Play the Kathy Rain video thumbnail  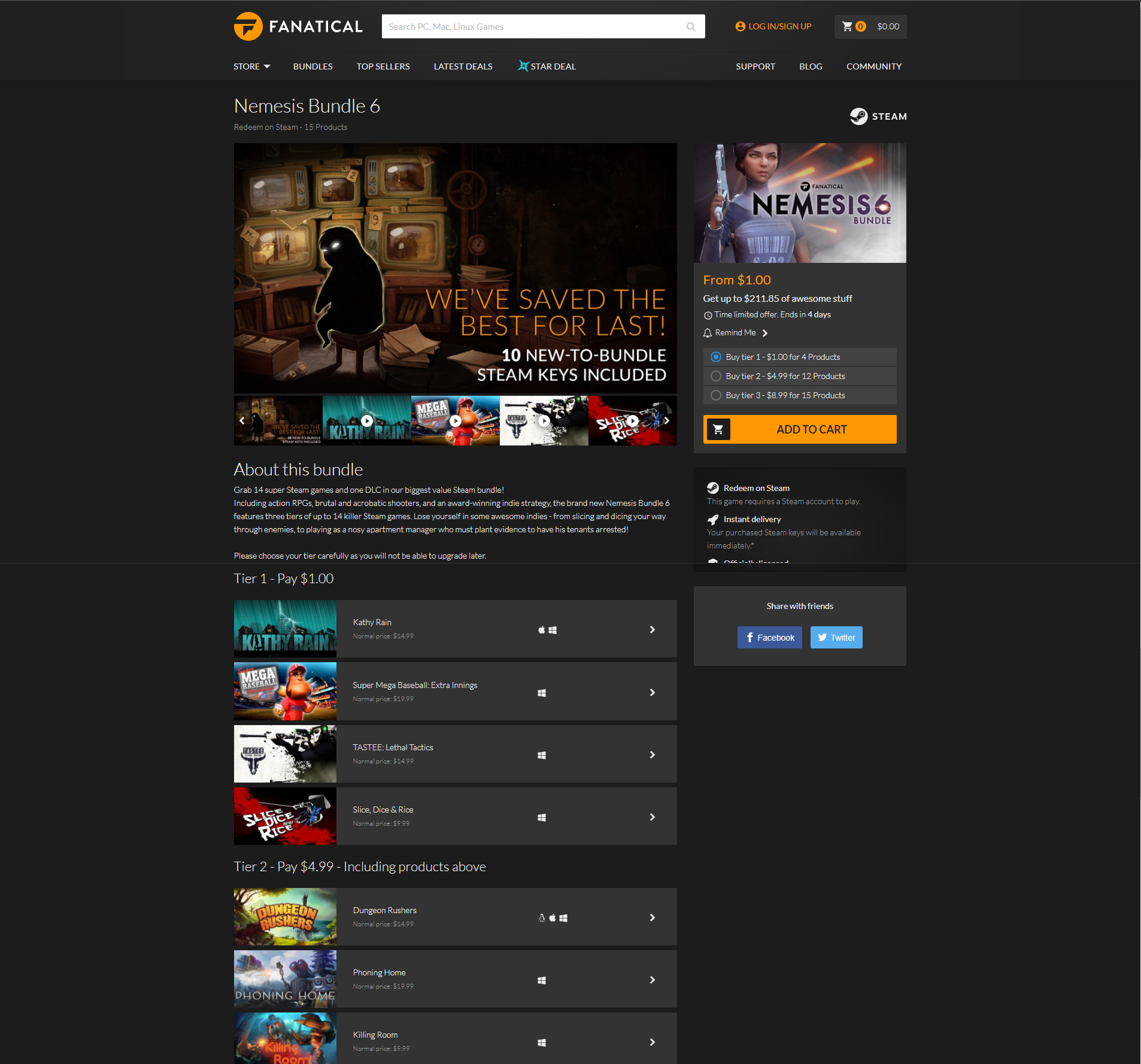[367, 420]
